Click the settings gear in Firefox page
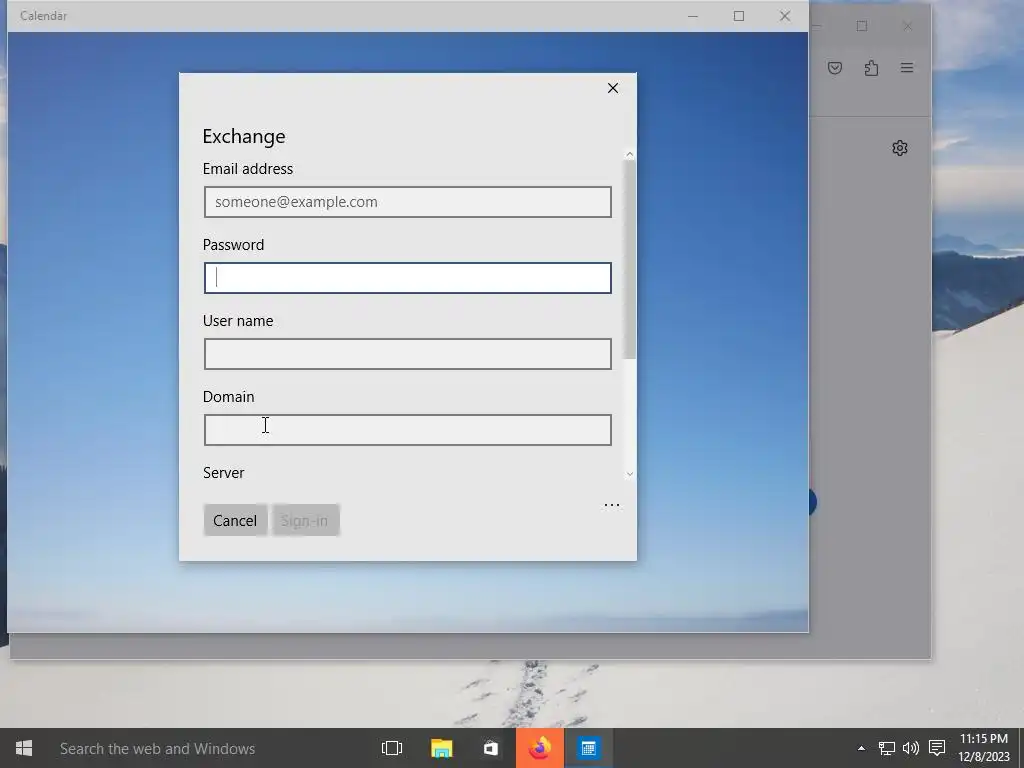 click(x=900, y=148)
